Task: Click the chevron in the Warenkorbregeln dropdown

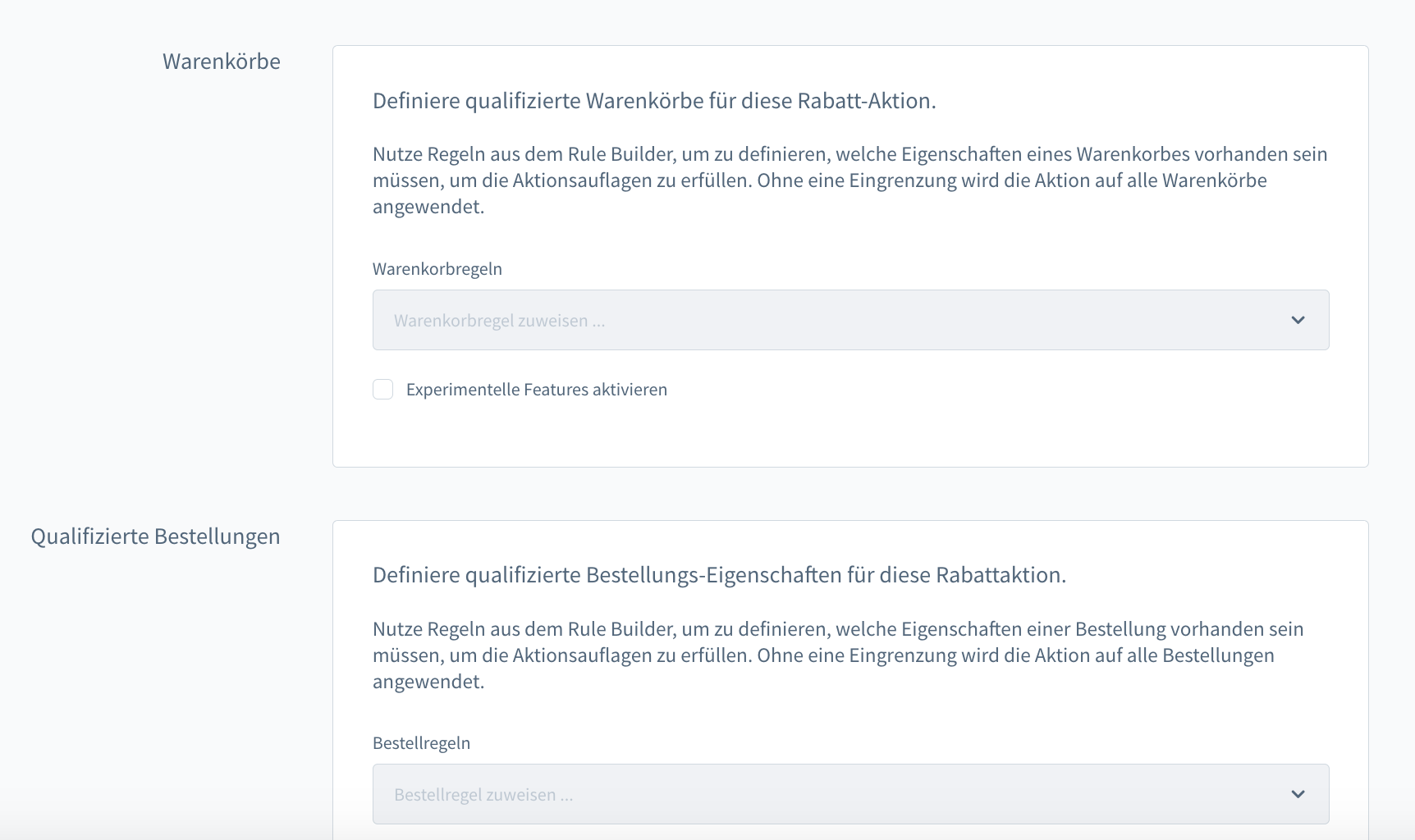Action: tap(1298, 320)
